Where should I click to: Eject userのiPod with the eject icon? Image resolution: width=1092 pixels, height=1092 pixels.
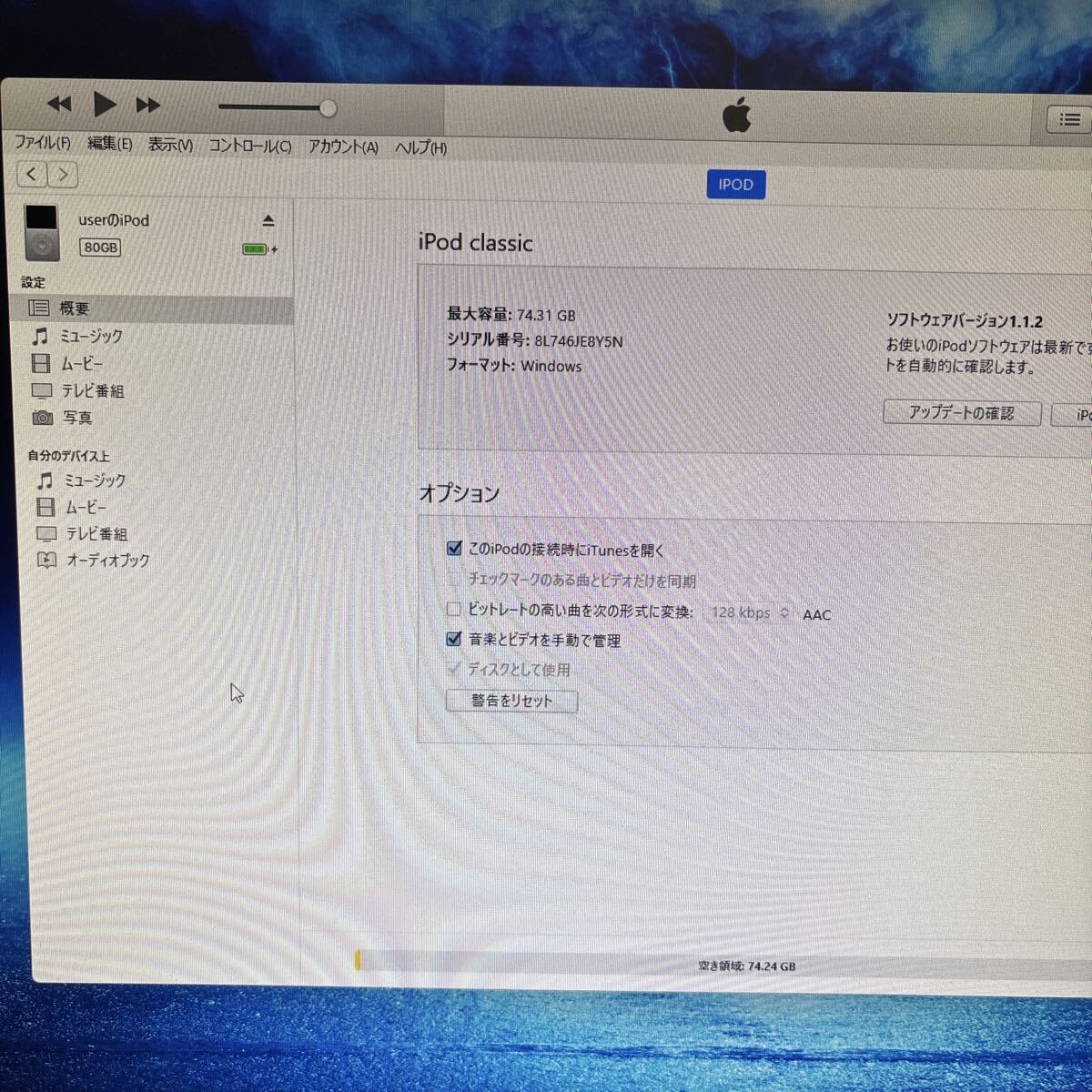tap(268, 220)
